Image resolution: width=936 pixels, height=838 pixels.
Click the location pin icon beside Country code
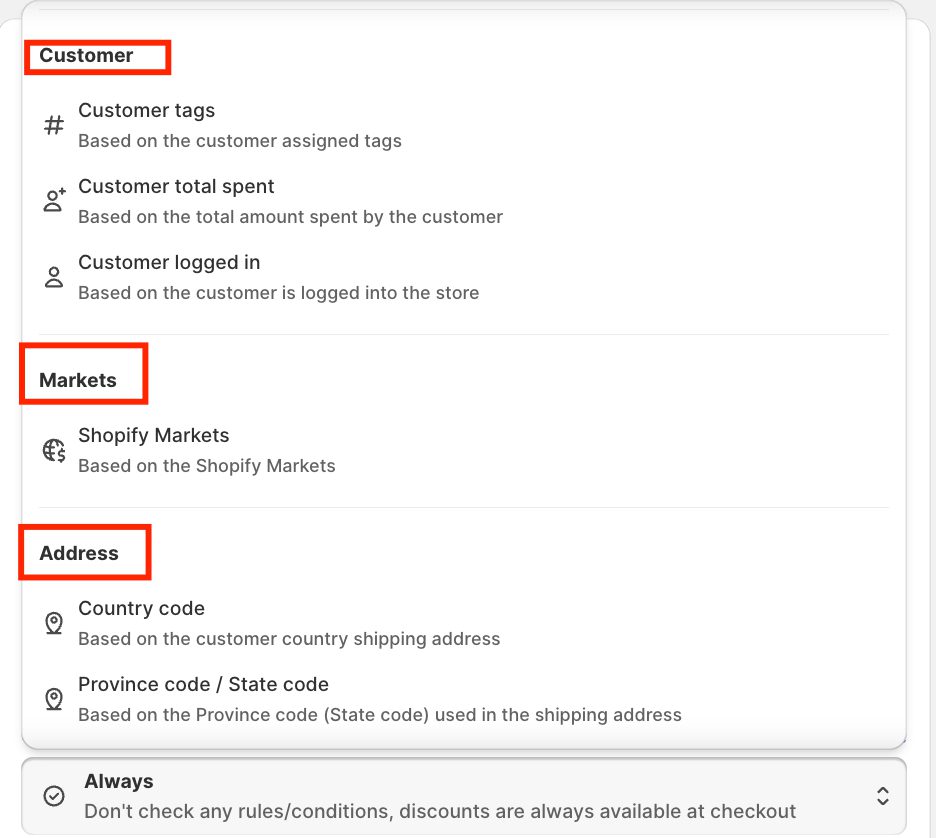click(x=54, y=623)
